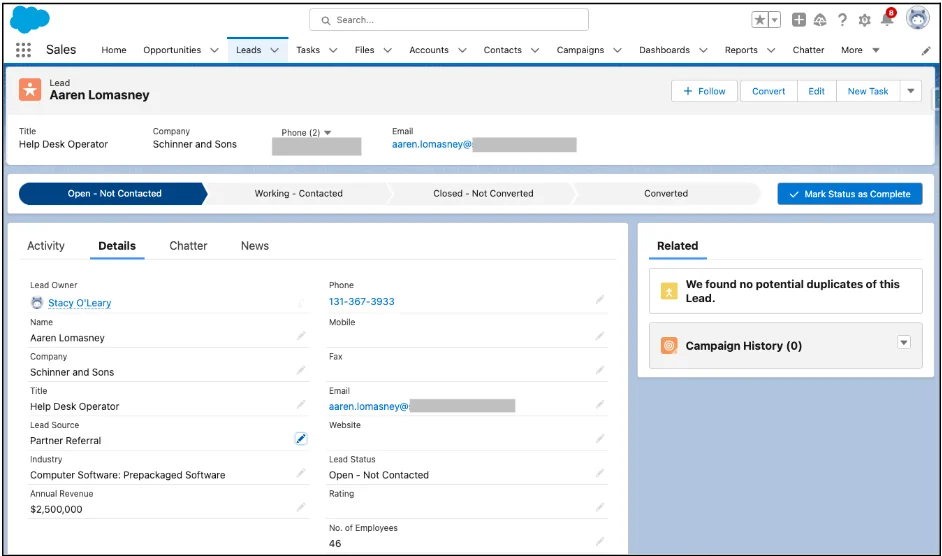This screenshot has height=556, width=942.
Task: Edit the Name field pencil icon
Action: 301,335
